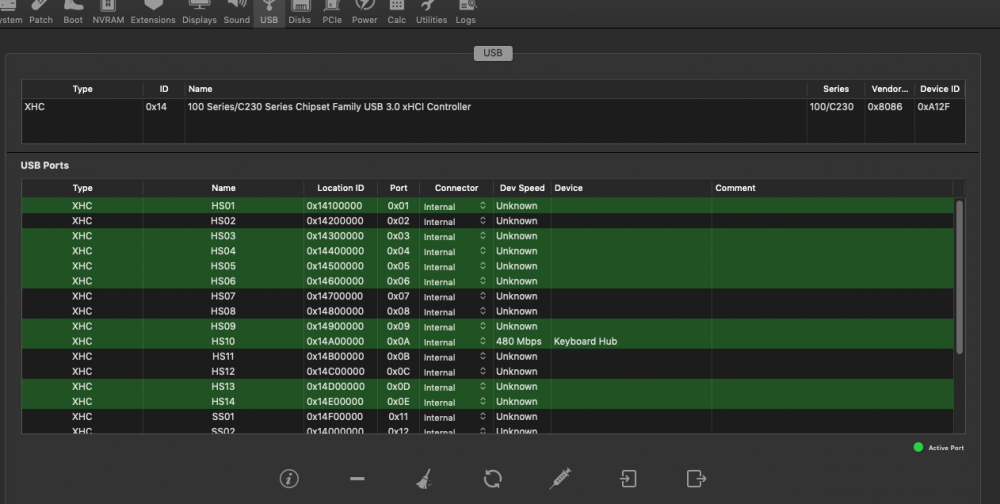This screenshot has width=1000, height=504.
Task: Use the USB ports table vertical scrollbar
Action: (x=959, y=277)
